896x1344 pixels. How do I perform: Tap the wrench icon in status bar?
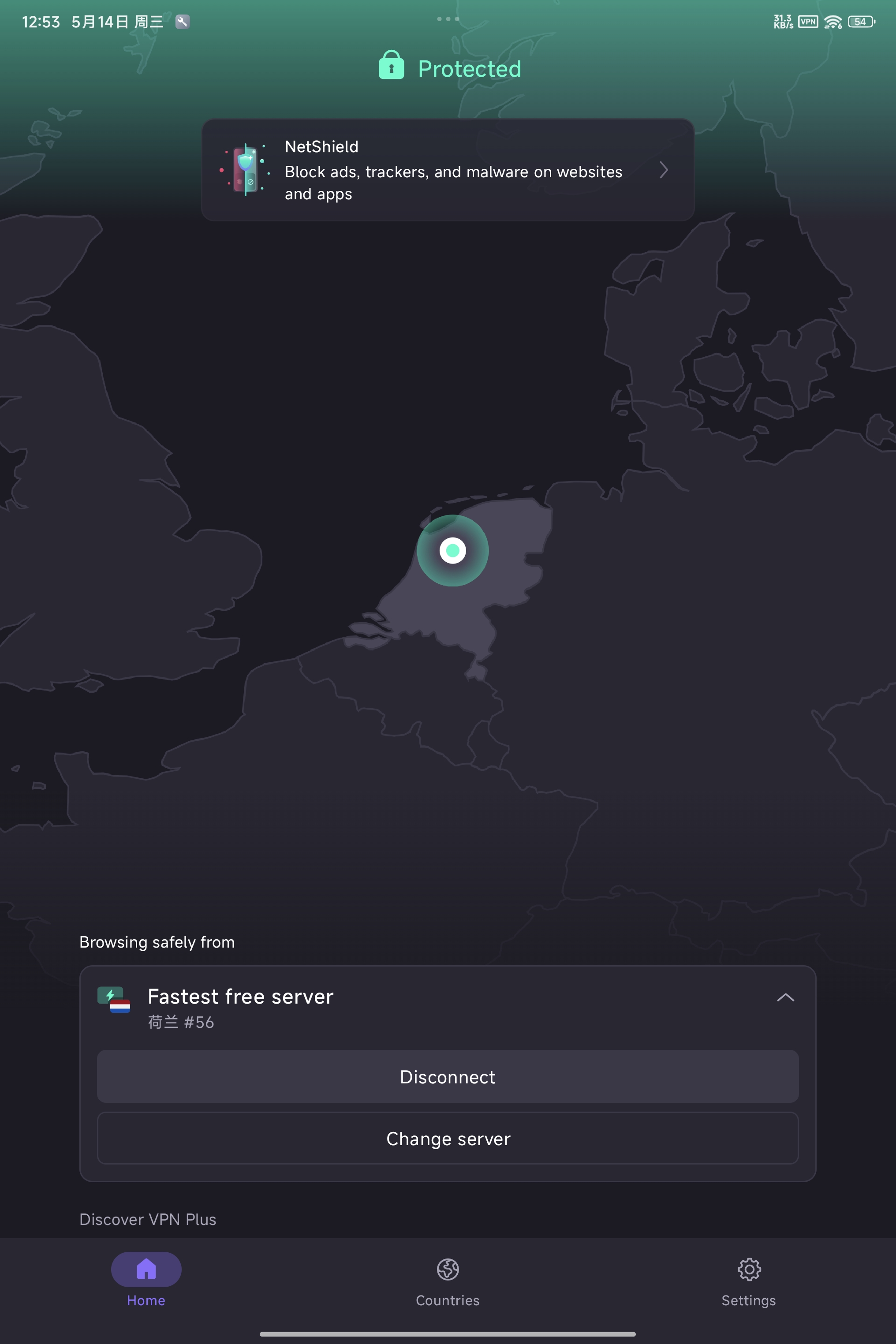[182, 22]
